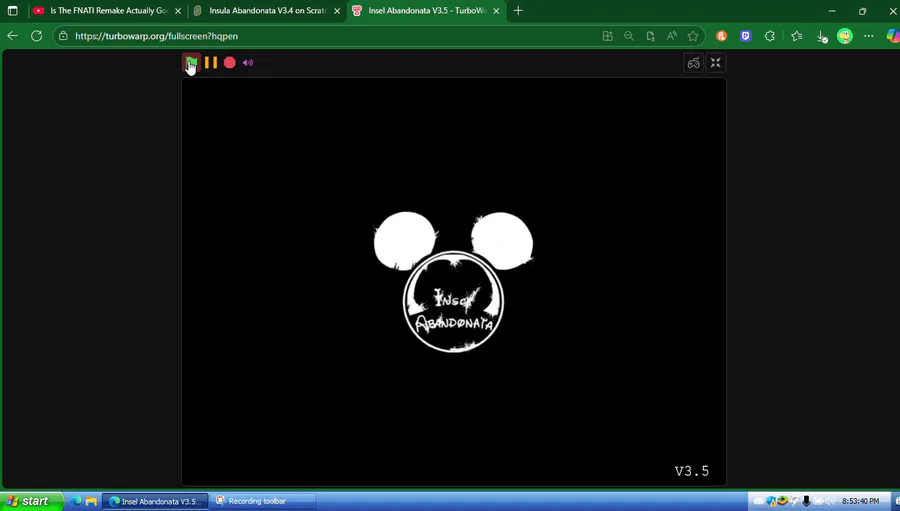Image resolution: width=900 pixels, height=511 pixels.
Task: Pause the project with the yellow pause button
Action: [x=211, y=63]
